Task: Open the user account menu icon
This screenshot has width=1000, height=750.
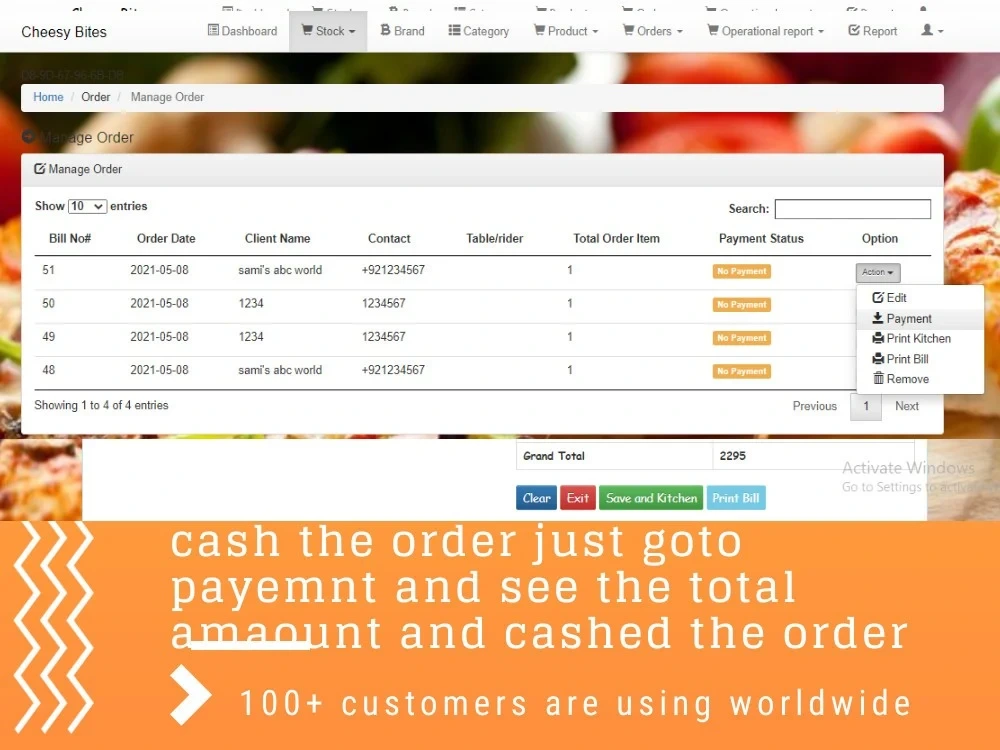Action: pos(932,30)
